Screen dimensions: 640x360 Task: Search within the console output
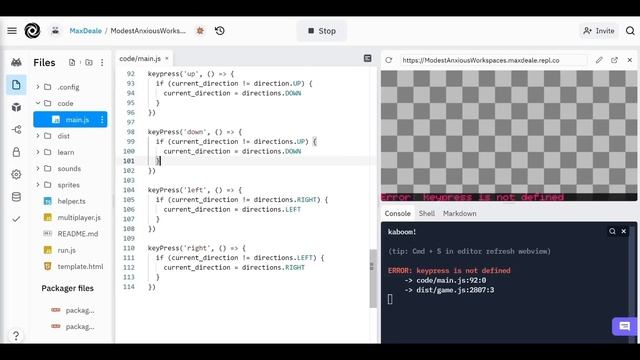point(612,231)
